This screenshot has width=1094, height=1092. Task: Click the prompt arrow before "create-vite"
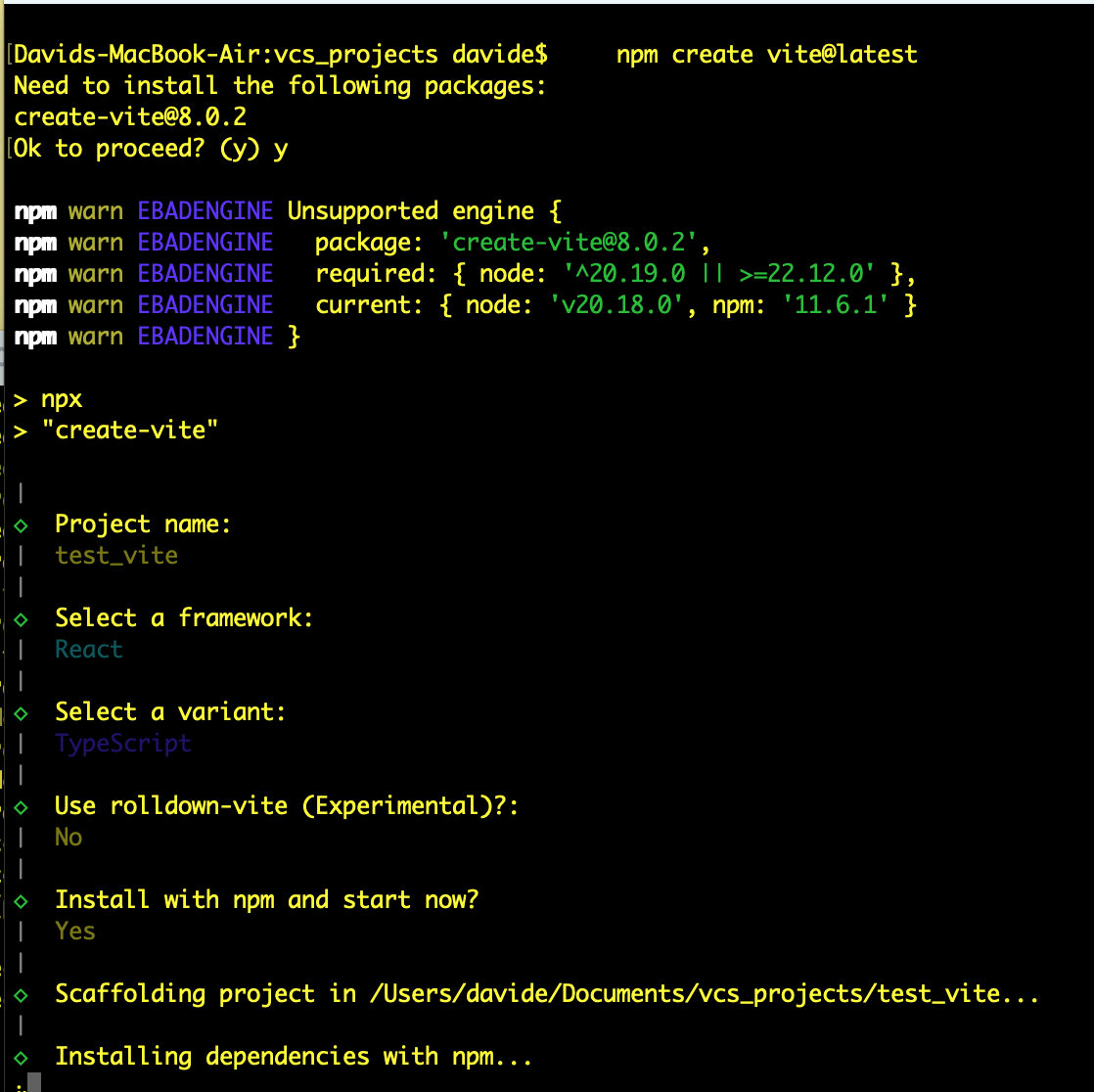[21, 432]
